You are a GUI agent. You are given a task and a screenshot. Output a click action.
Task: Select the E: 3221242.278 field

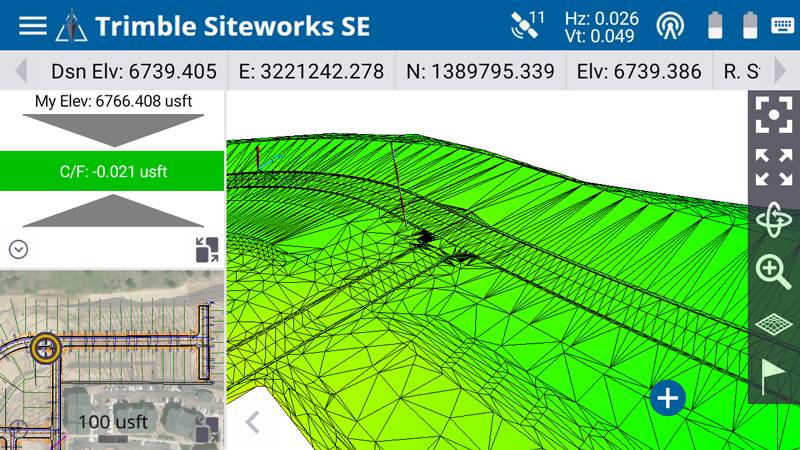tap(311, 71)
